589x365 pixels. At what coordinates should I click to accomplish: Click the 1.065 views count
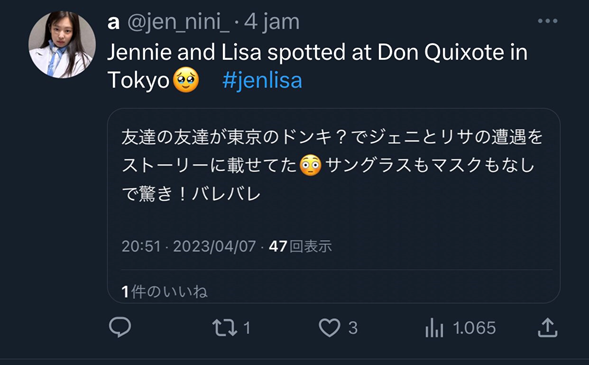point(474,328)
